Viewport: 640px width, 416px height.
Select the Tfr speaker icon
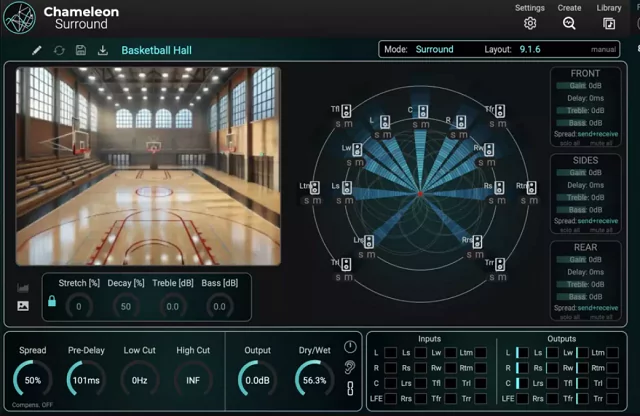coord(500,111)
